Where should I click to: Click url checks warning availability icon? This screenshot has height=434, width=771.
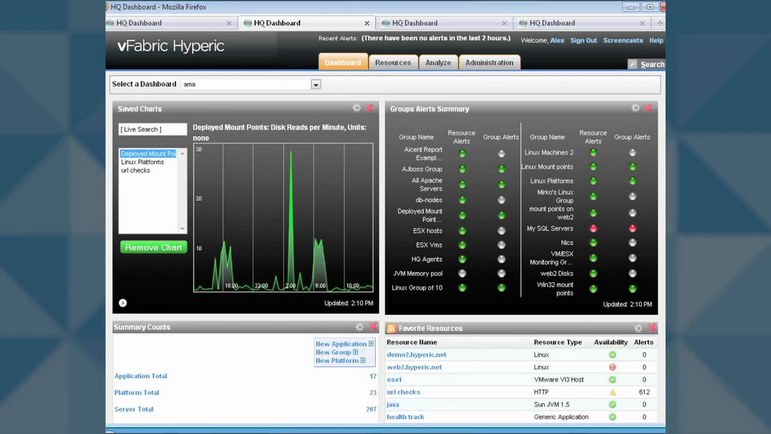point(612,392)
